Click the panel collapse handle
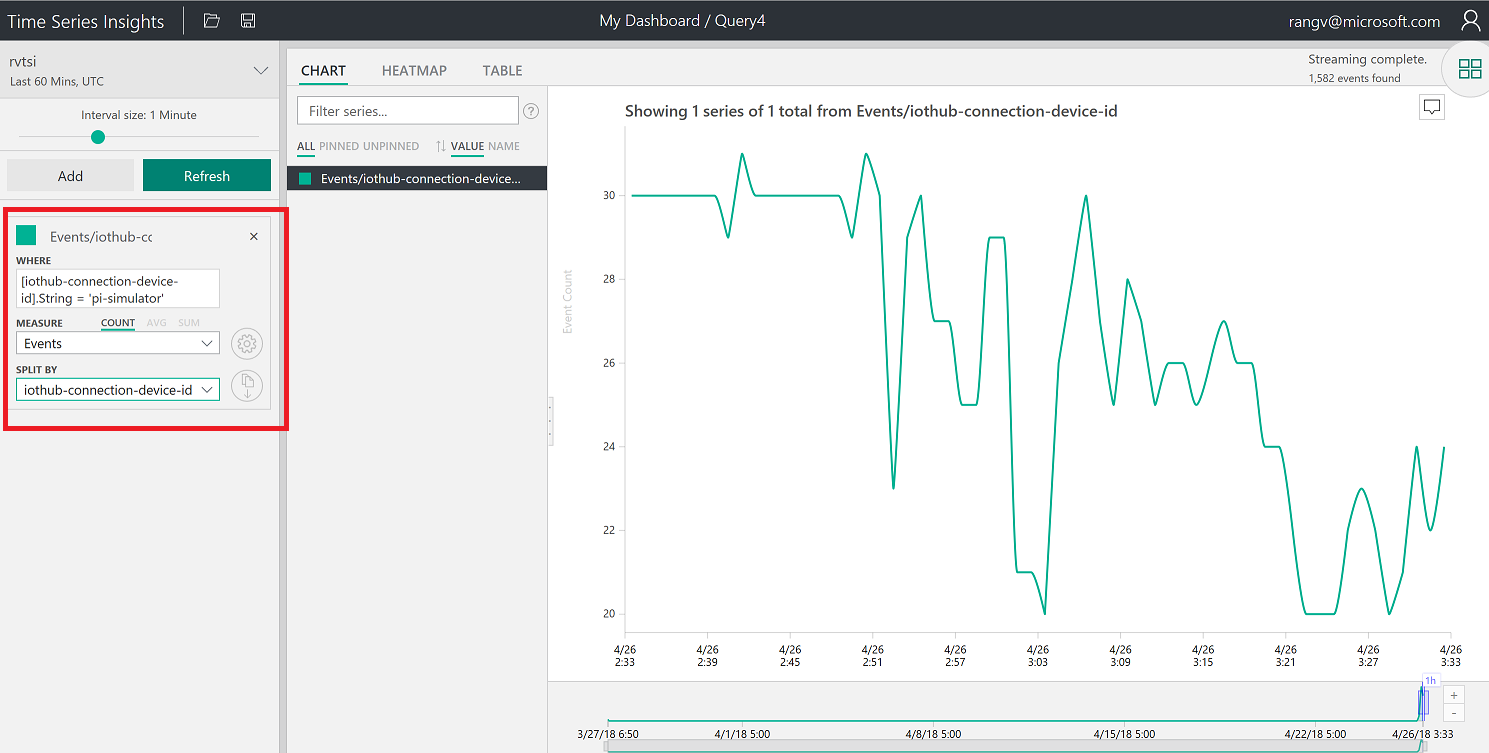The width and height of the screenshot is (1489, 753). click(x=550, y=421)
